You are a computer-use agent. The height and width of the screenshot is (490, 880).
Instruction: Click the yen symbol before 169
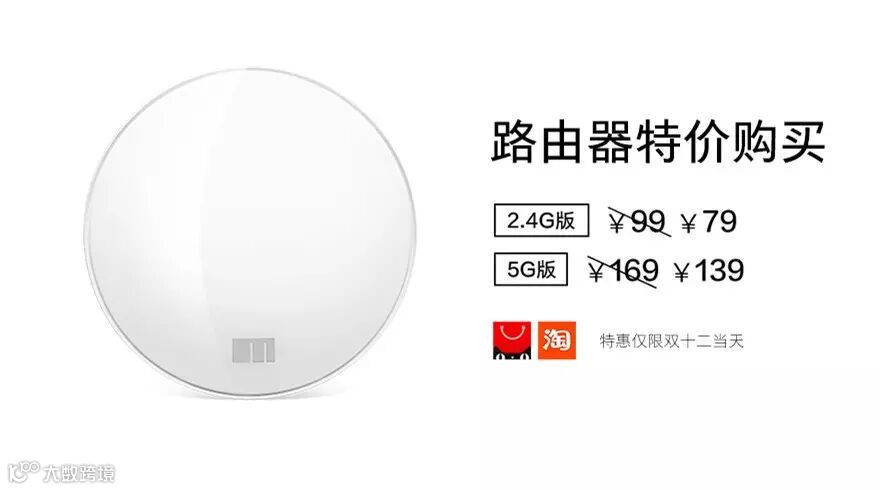596,273
